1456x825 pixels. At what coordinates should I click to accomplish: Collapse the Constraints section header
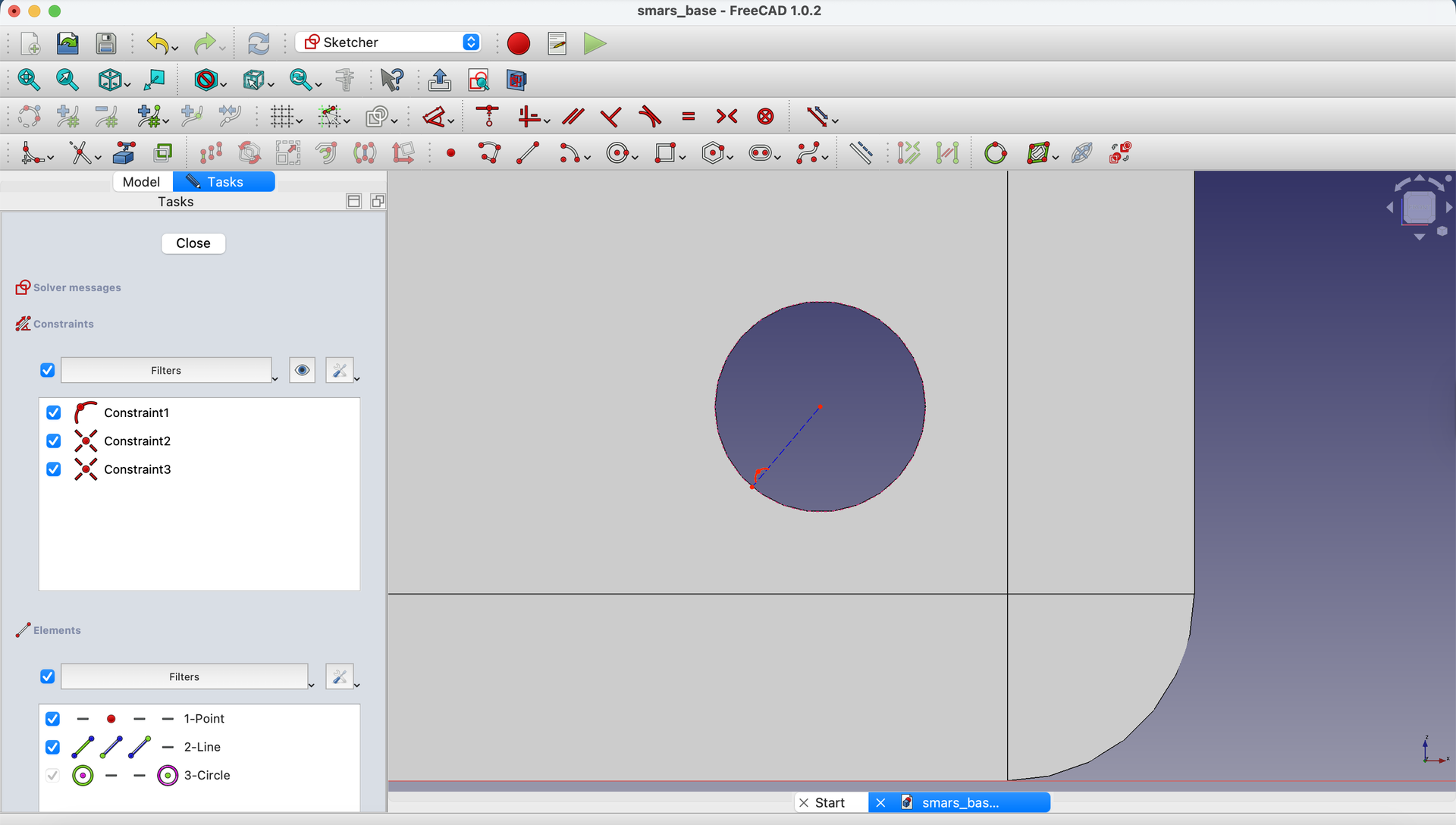pyautogui.click(x=63, y=324)
